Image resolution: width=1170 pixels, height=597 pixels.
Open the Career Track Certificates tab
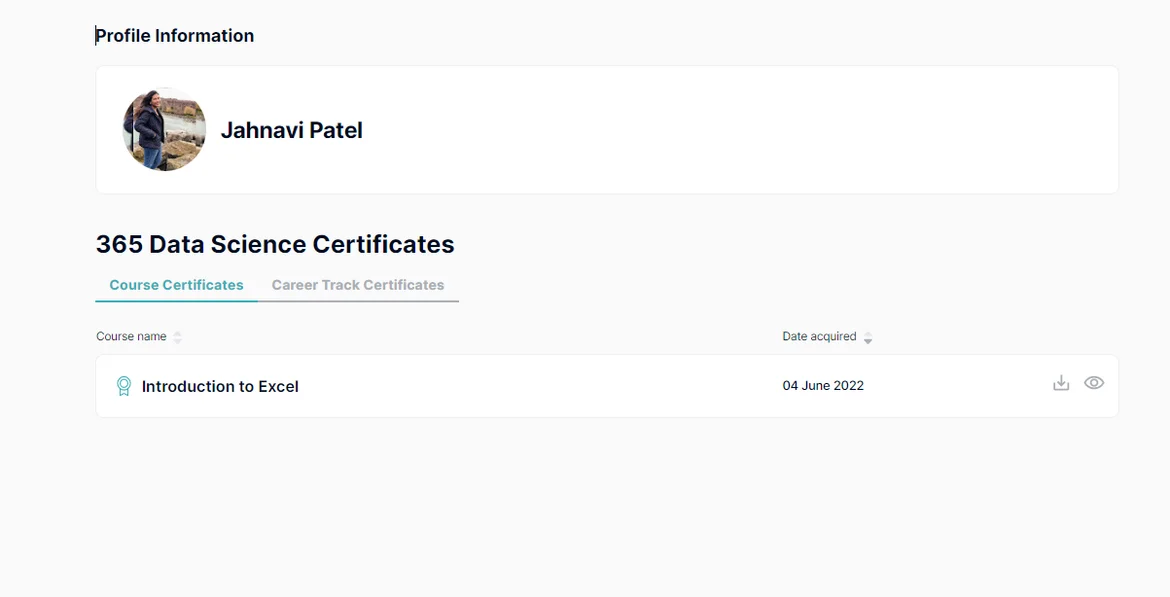pyautogui.click(x=358, y=285)
